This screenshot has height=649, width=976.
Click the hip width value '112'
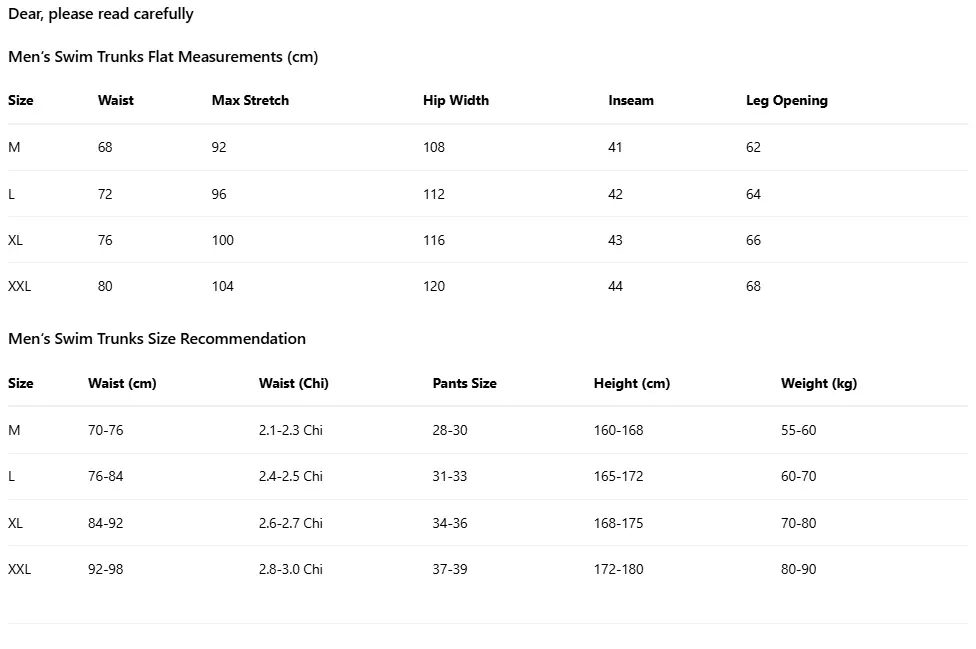434,194
